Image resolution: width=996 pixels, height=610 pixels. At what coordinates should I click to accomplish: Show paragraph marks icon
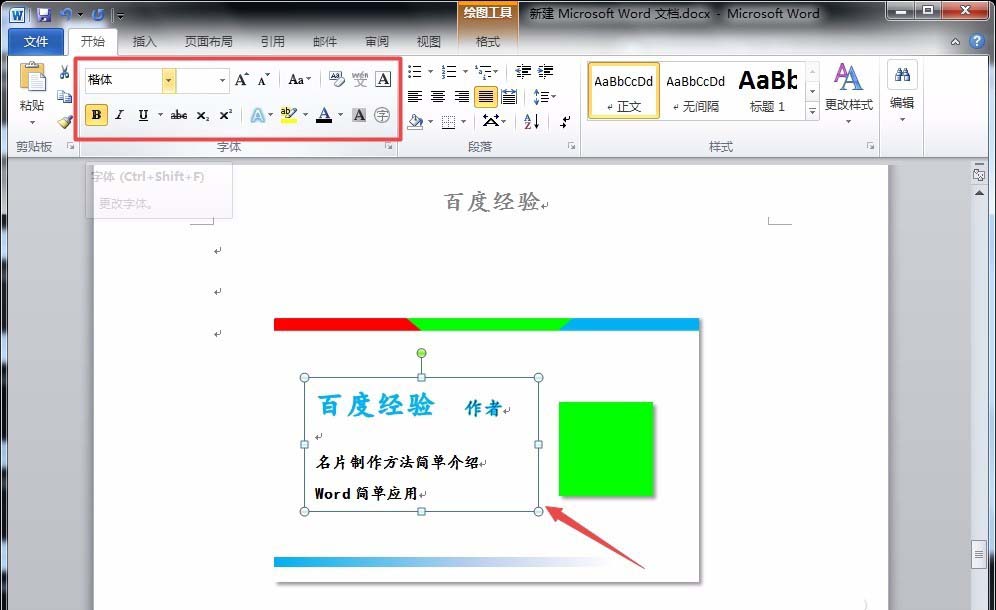565,121
